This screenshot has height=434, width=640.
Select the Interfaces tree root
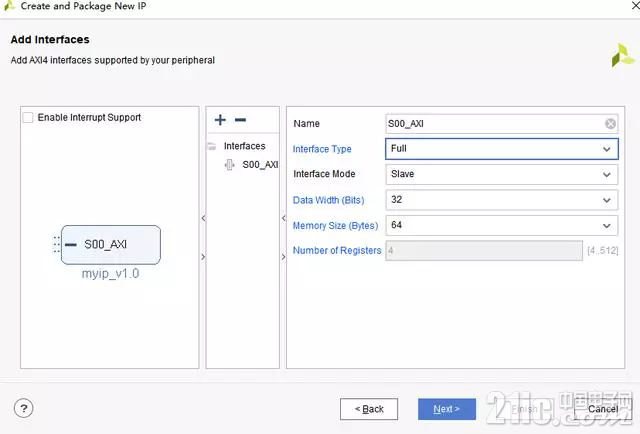click(x=244, y=146)
